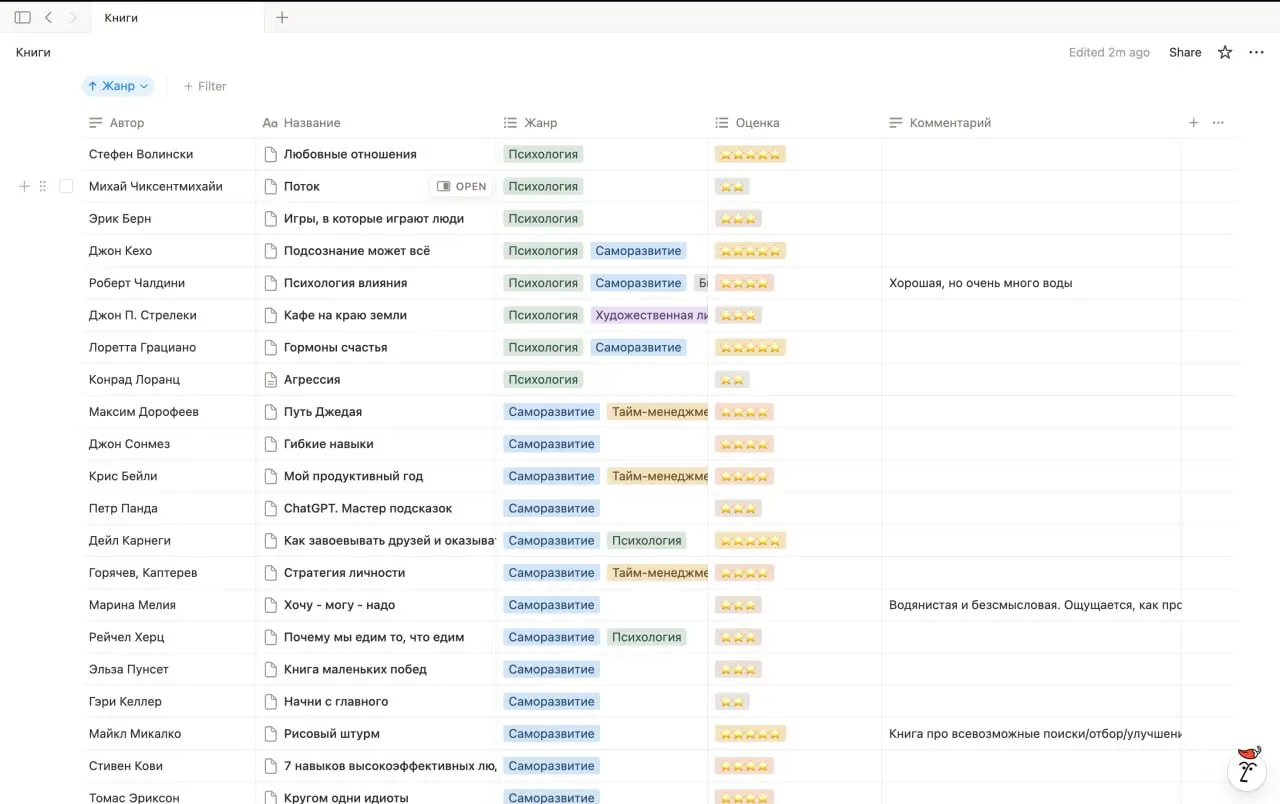Viewport: 1280px width, 804px height.
Task: Click the author cell Джон П. Стрелеки
Action: click(142, 315)
